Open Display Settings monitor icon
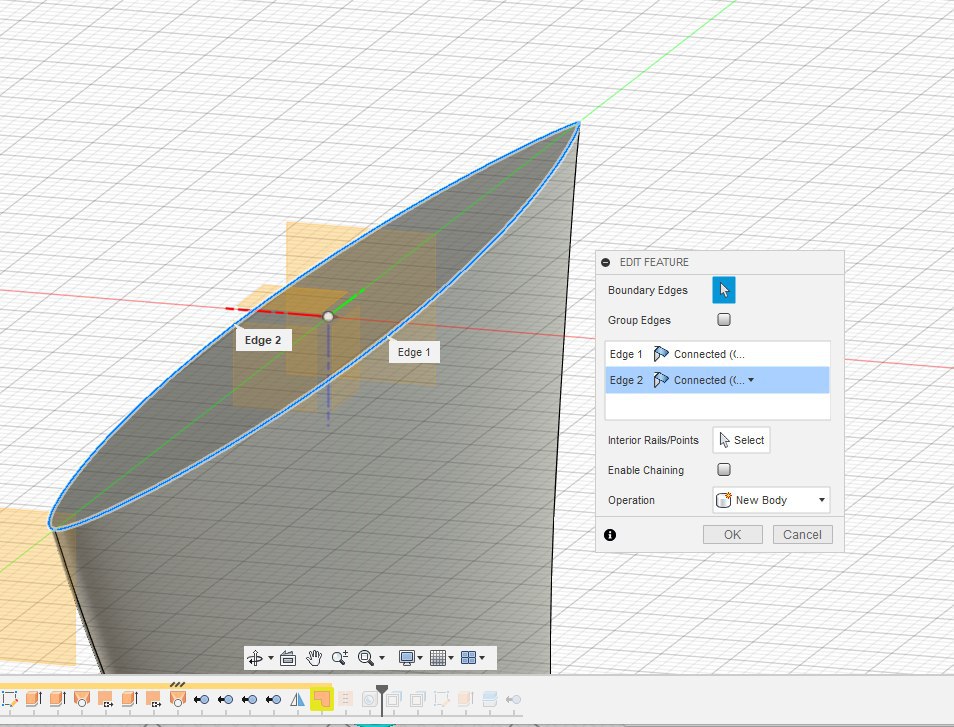This screenshot has width=954, height=727. coord(406,658)
